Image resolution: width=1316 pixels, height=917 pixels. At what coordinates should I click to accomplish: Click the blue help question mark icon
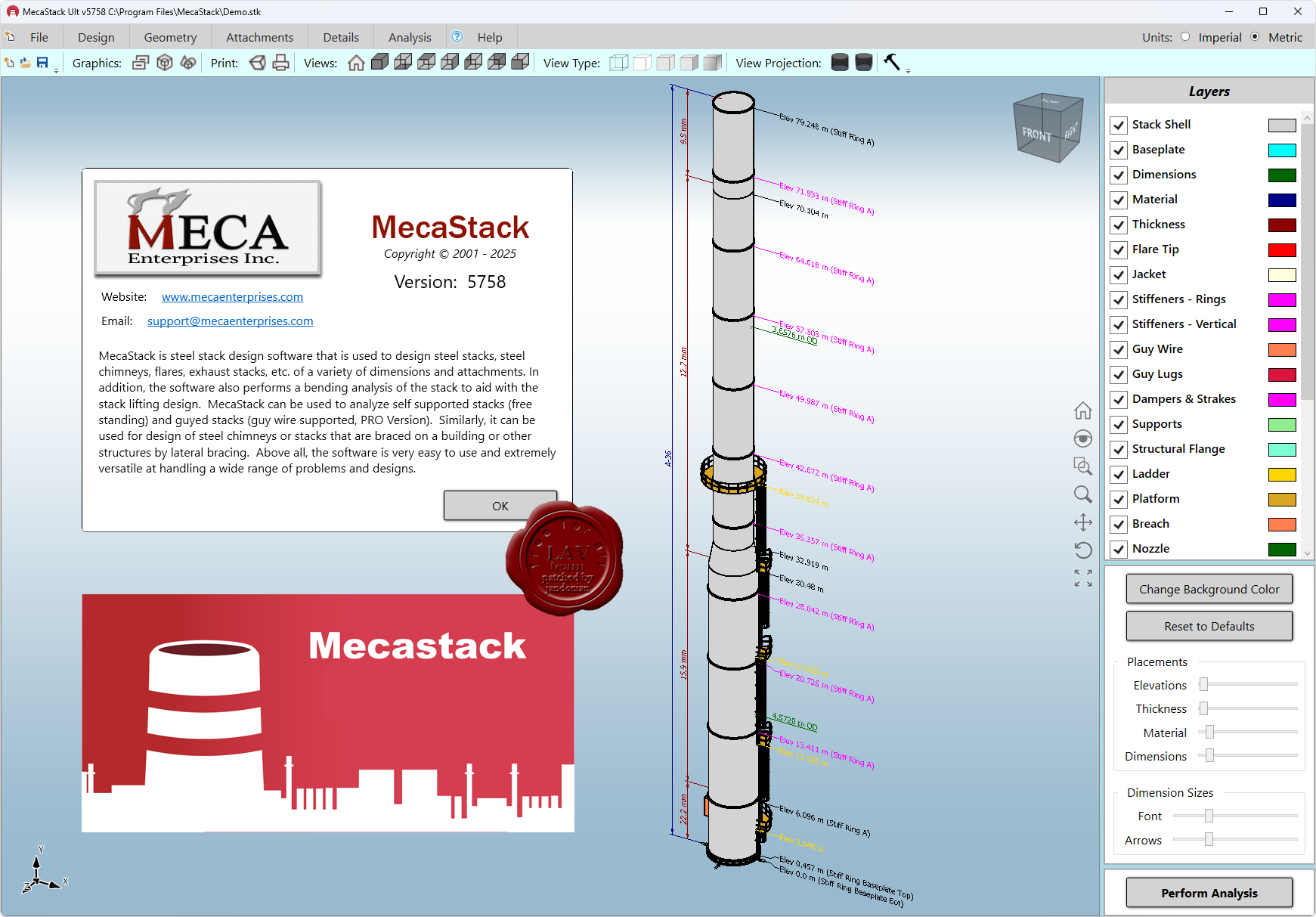pos(457,36)
